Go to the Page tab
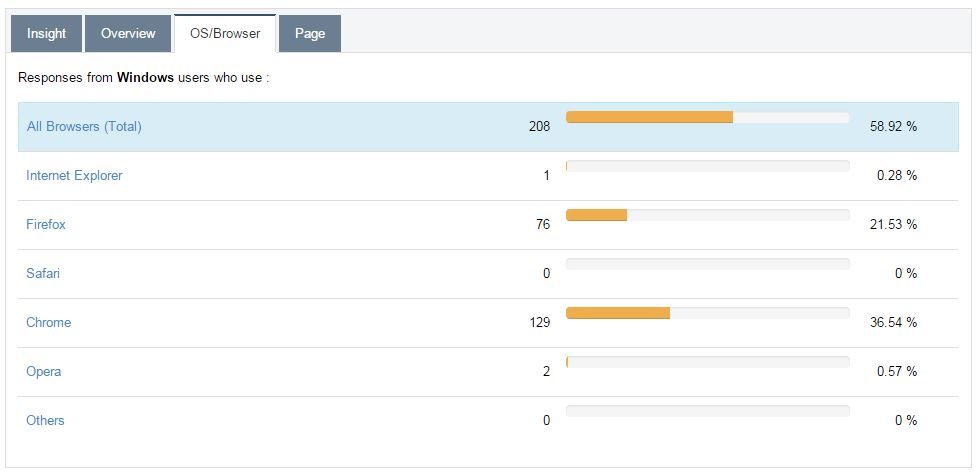978x474 pixels. pyautogui.click(x=310, y=34)
